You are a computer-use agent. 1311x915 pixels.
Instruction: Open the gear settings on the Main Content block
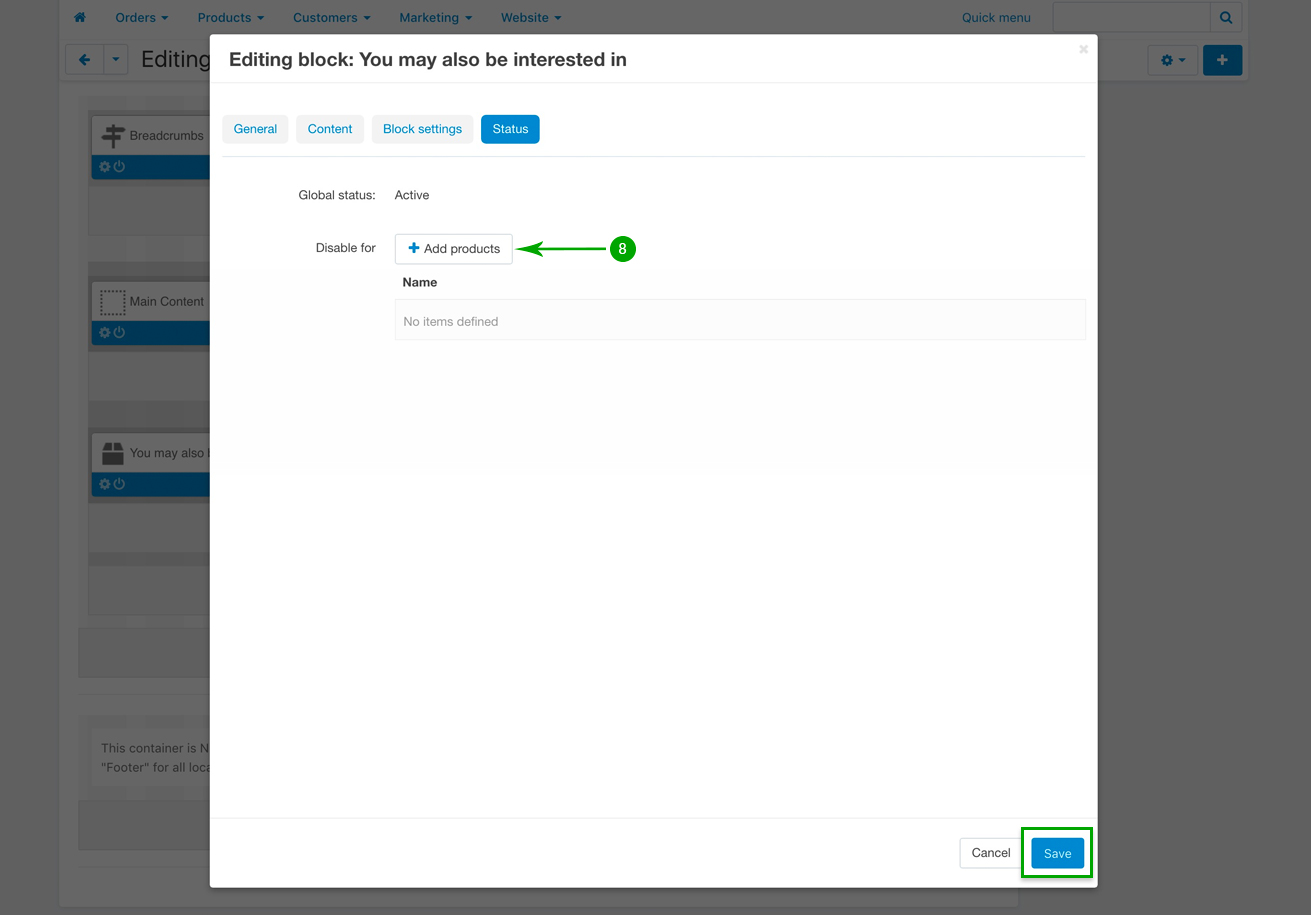(x=104, y=333)
